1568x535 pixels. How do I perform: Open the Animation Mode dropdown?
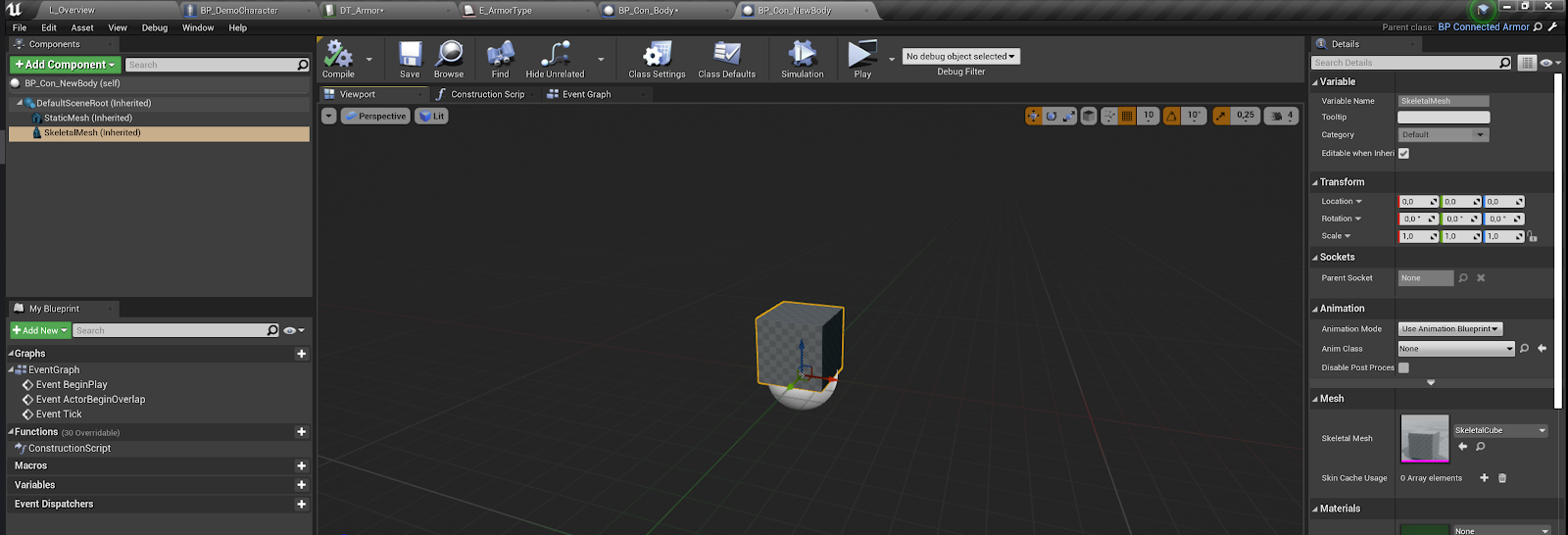click(x=1449, y=329)
